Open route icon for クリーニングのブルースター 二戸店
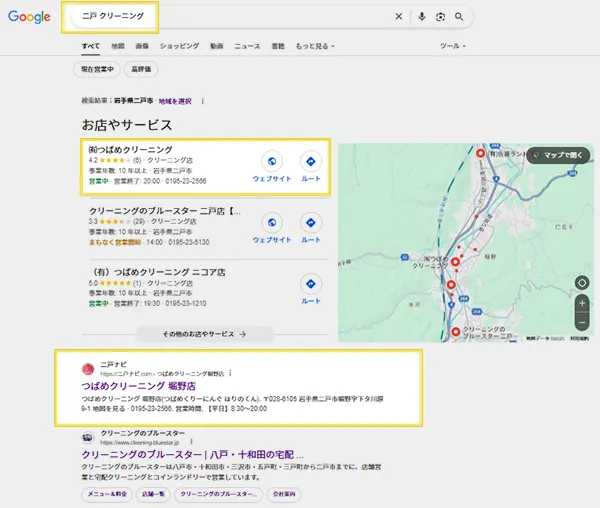The image size is (600, 508). point(311,223)
